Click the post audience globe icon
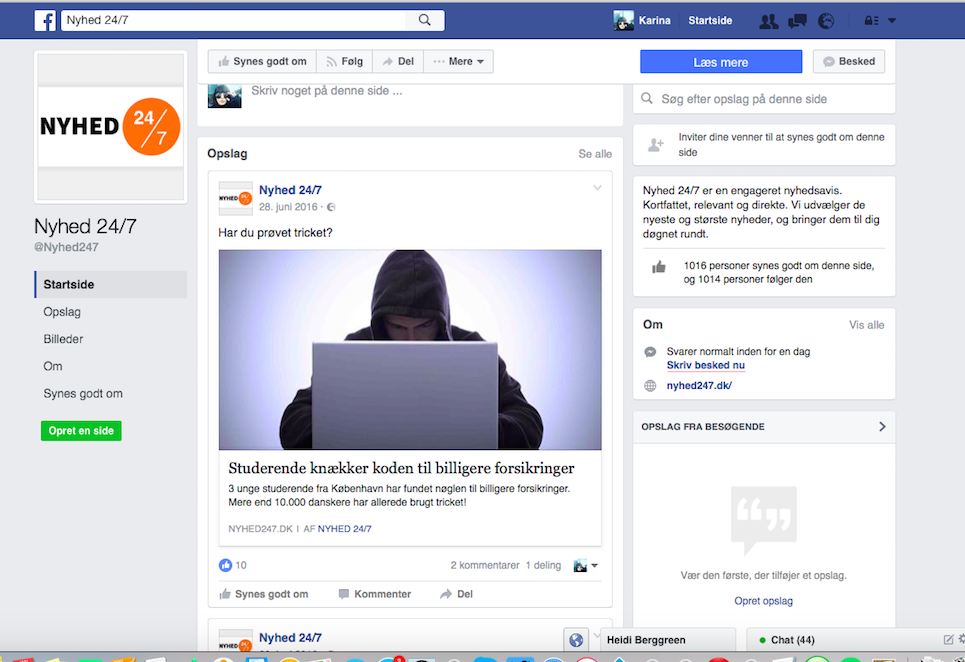 331,207
